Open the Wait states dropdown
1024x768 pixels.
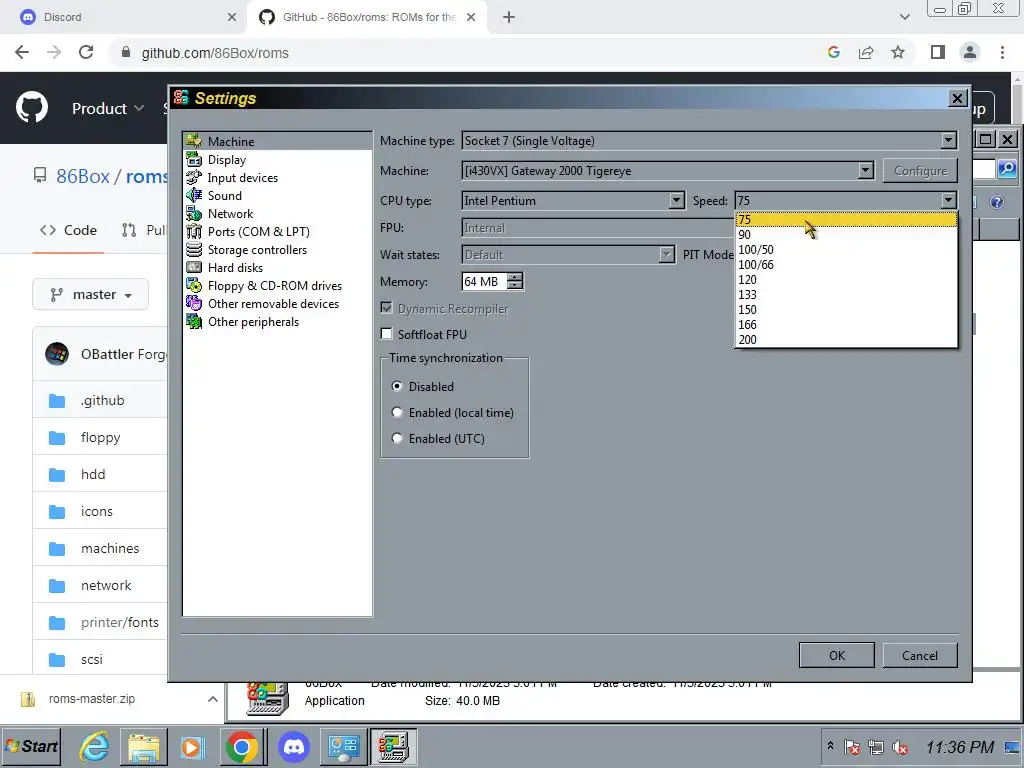click(666, 255)
